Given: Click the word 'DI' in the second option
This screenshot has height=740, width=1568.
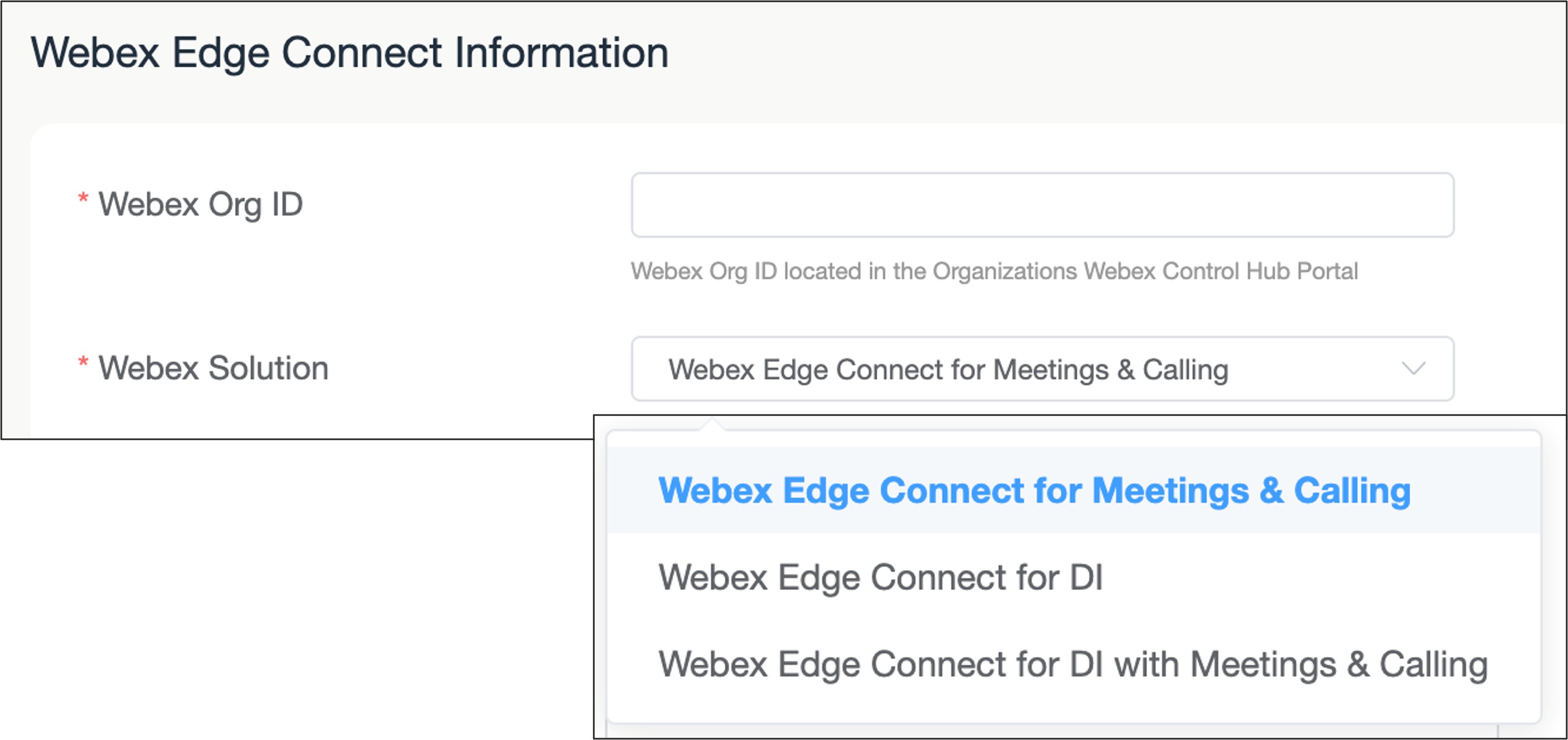Looking at the screenshot, I should pos(1086,577).
